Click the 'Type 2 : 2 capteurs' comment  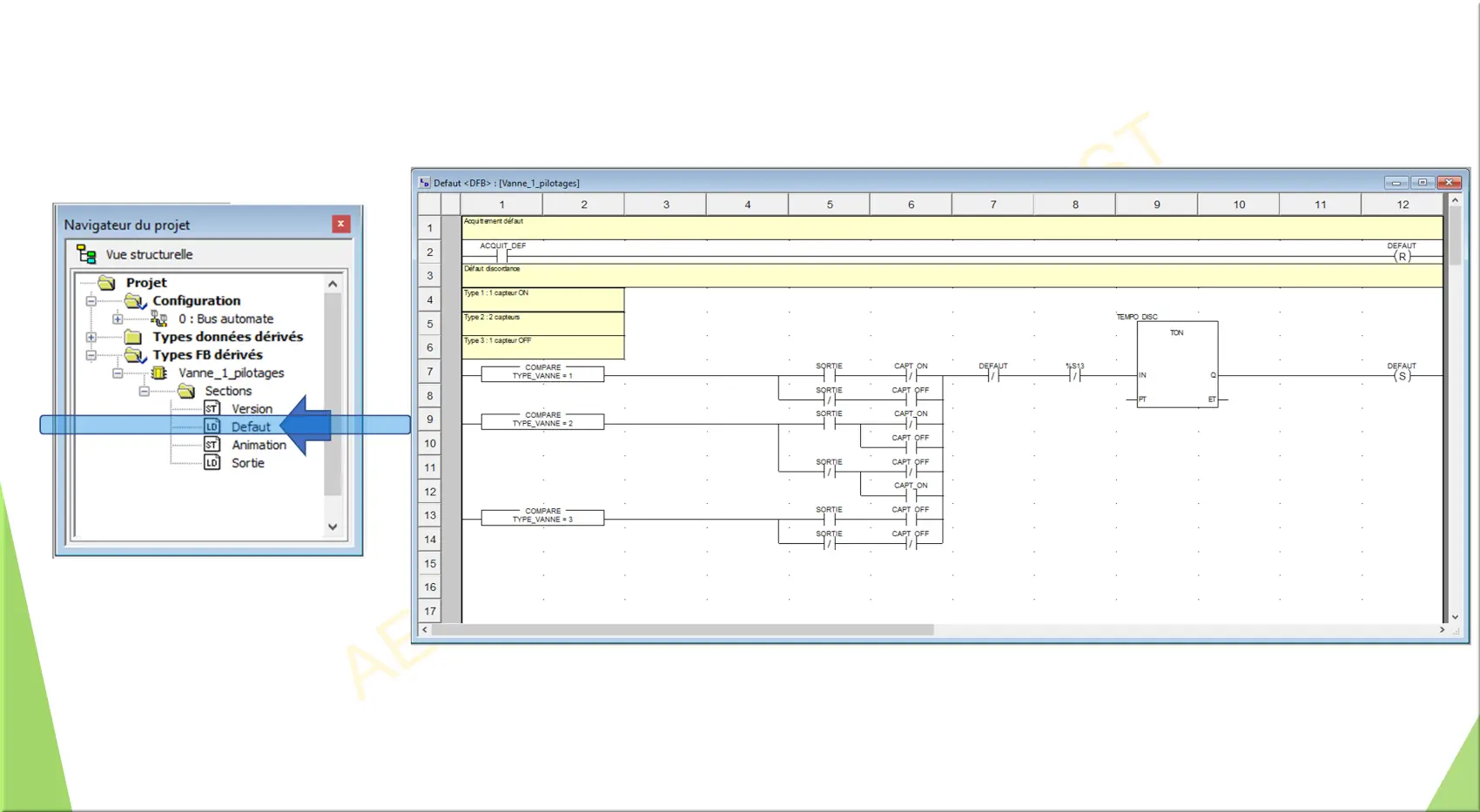tap(543, 324)
